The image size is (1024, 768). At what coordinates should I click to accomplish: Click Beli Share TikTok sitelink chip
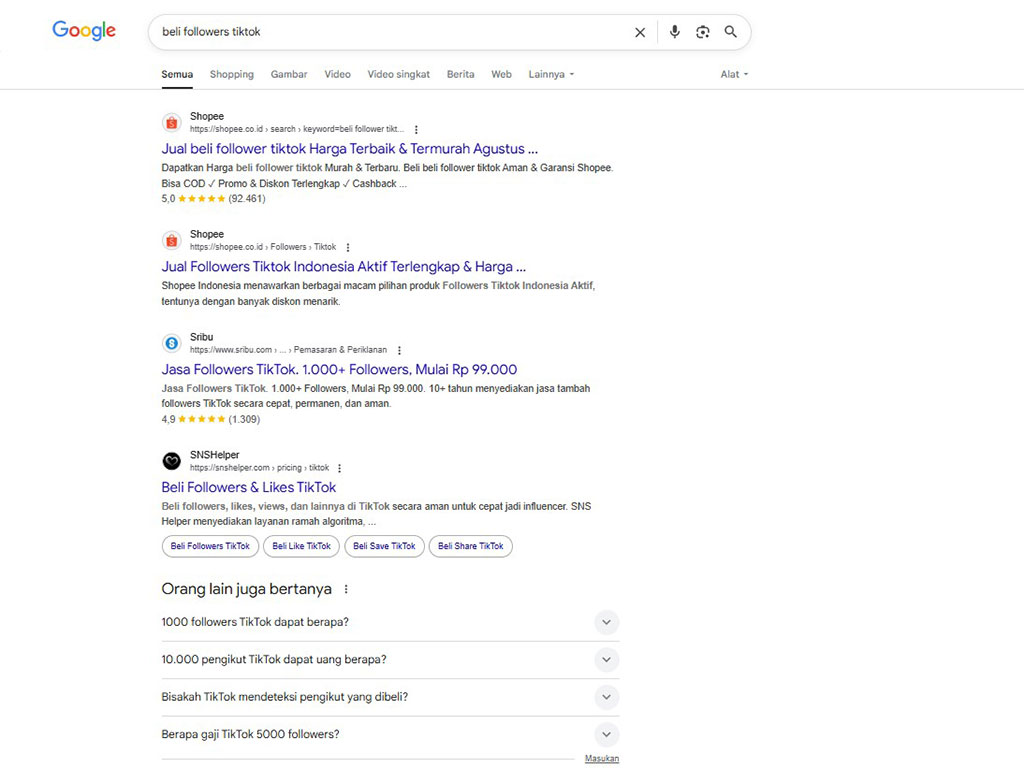(x=471, y=547)
